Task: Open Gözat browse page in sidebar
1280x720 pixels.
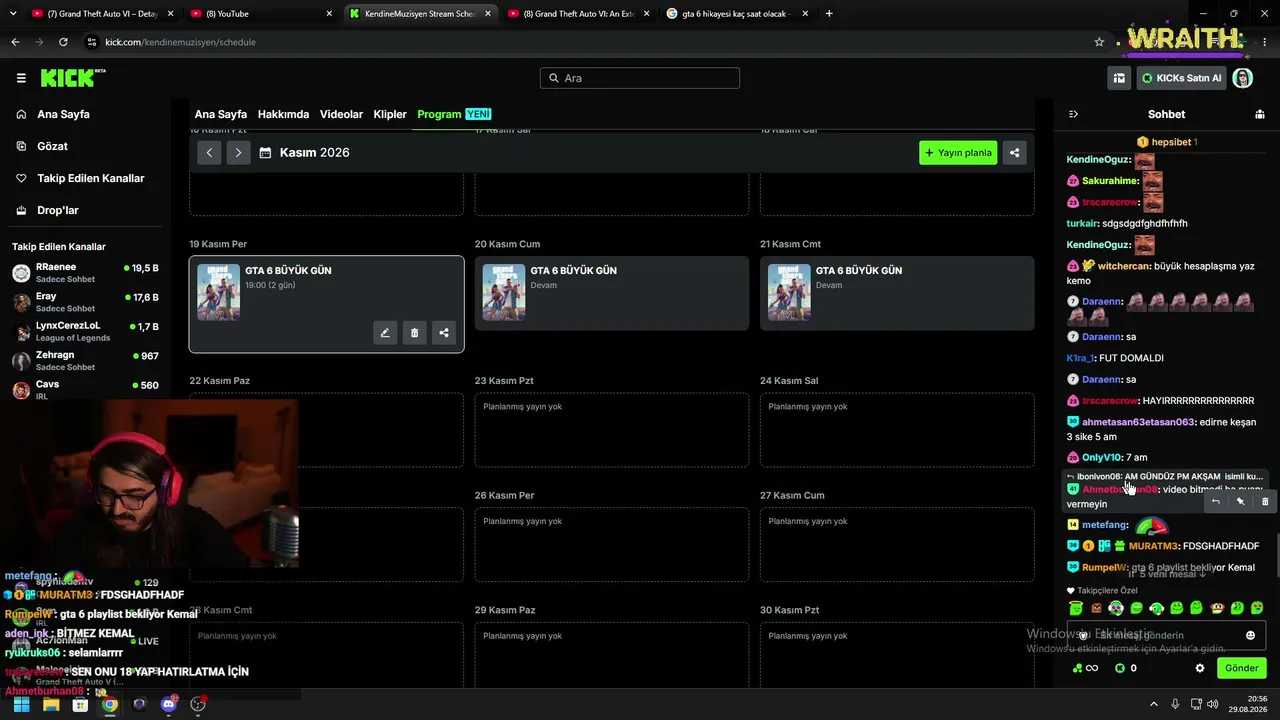Action: pos(52,146)
